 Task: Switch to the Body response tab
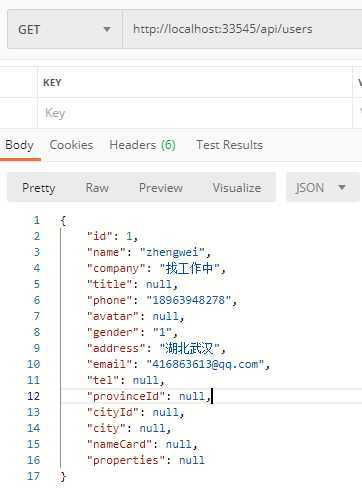coord(20,145)
